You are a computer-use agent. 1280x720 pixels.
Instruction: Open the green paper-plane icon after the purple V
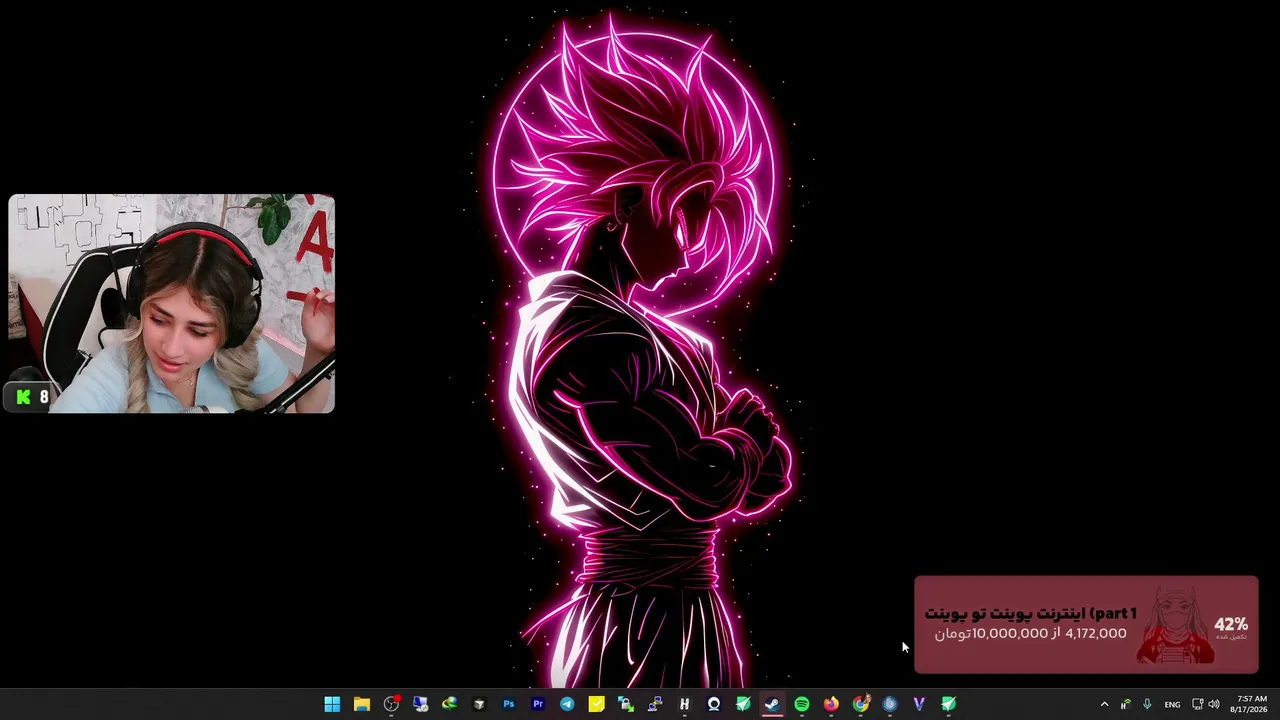click(948, 704)
